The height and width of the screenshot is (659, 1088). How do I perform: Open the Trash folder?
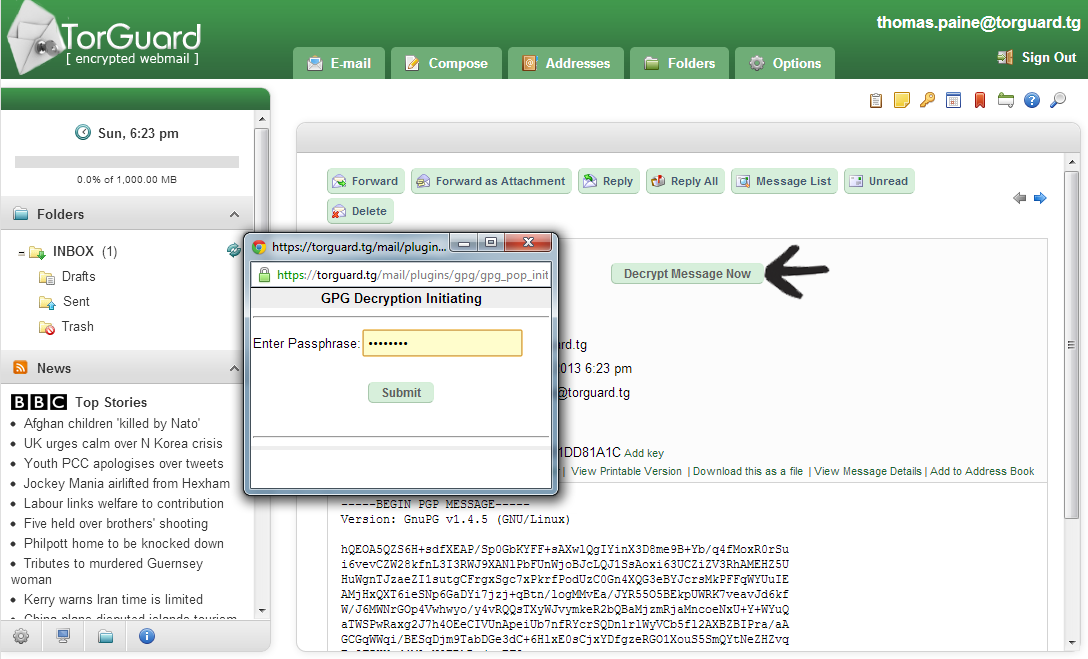(x=78, y=326)
